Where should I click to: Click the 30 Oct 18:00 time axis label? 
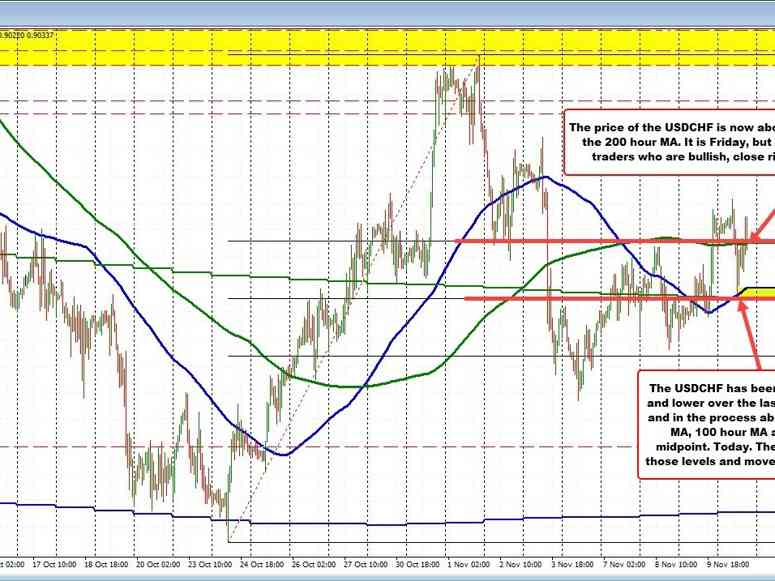click(x=418, y=564)
